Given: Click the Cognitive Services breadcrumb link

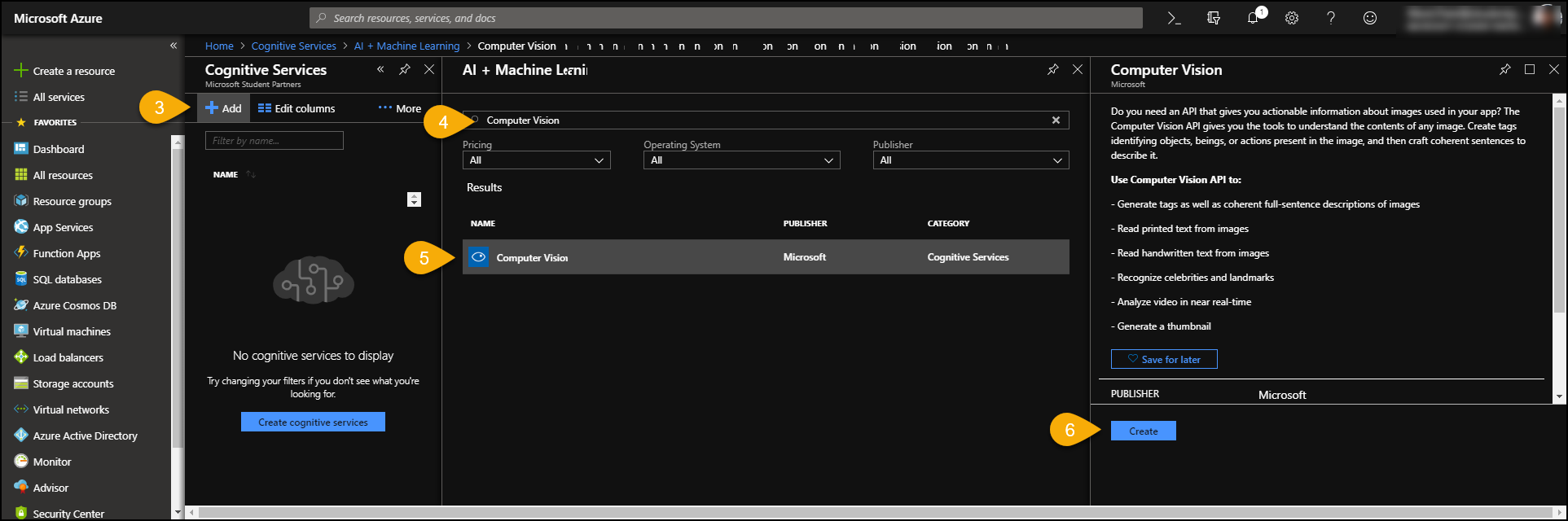Looking at the screenshot, I should tap(294, 46).
